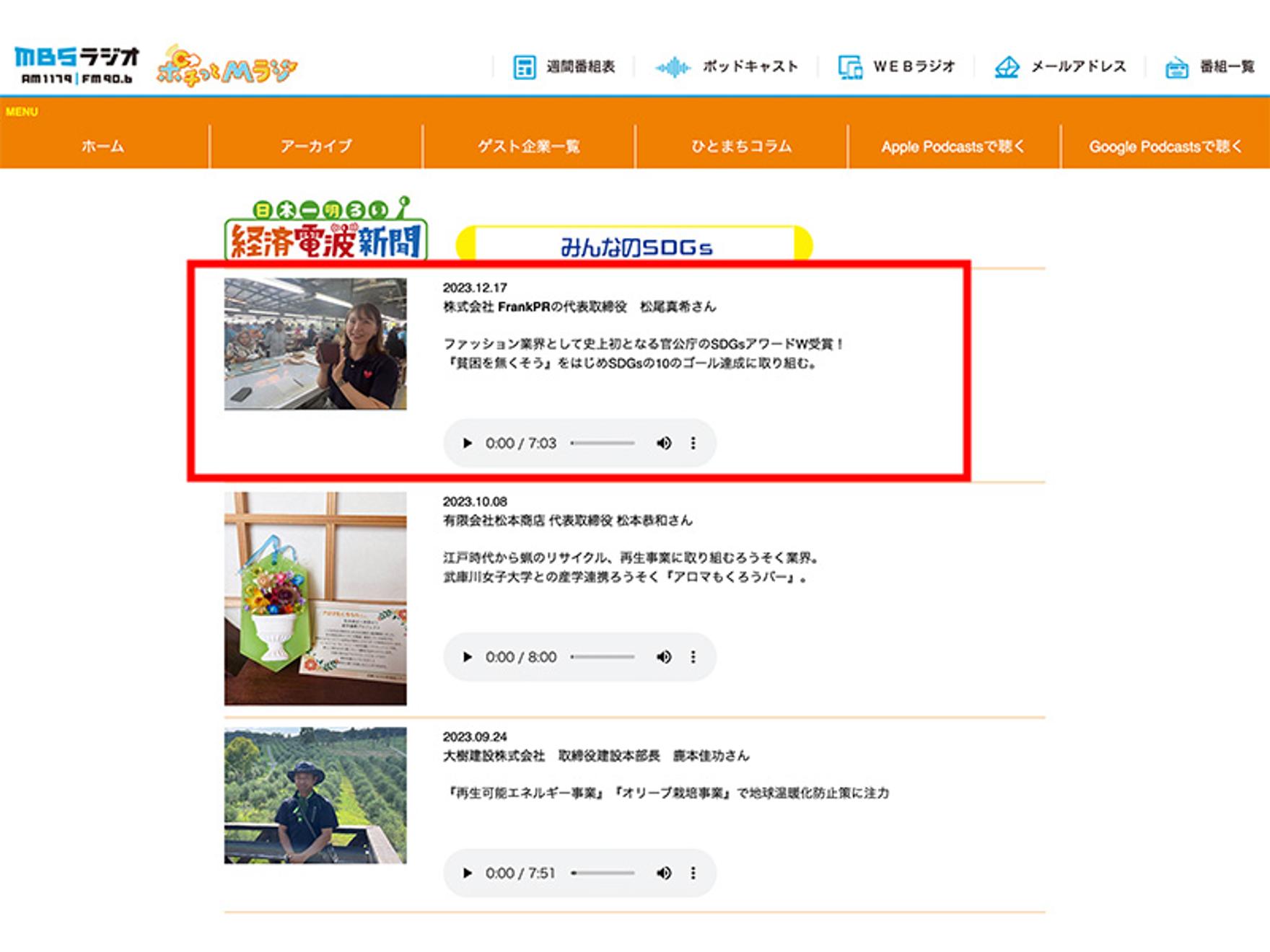Select the ひとまちコラム menu tab

point(742,146)
